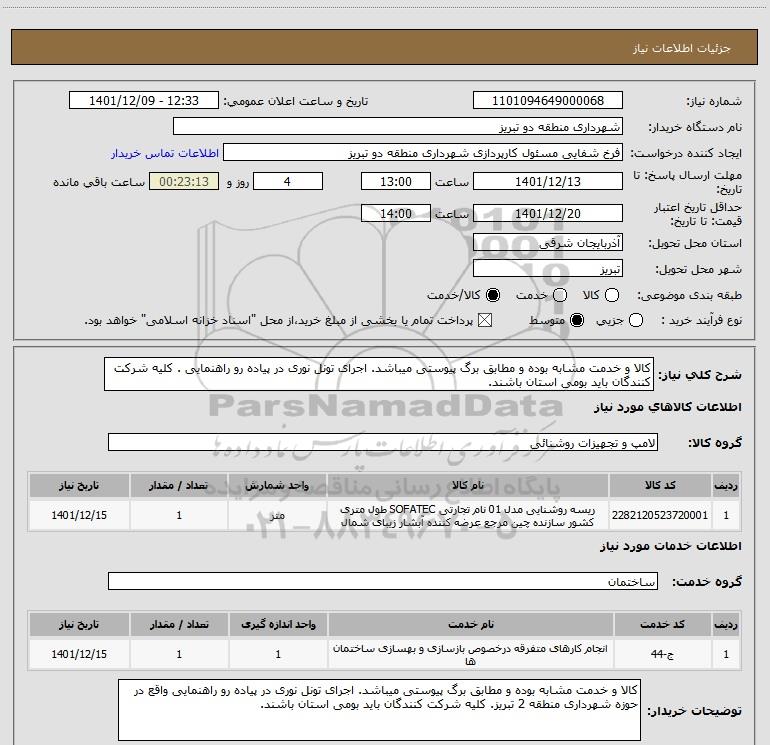Click the response deadline date 1401/12/13
Image resolution: width=770 pixels, height=745 pixels.
pyautogui.click(x=548, y=181)
